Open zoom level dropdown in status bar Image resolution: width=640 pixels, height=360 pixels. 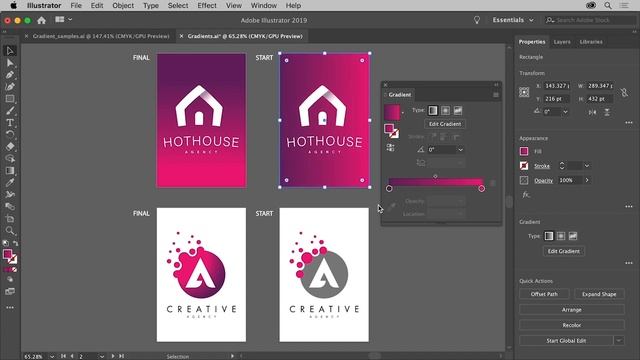(52, 356)
